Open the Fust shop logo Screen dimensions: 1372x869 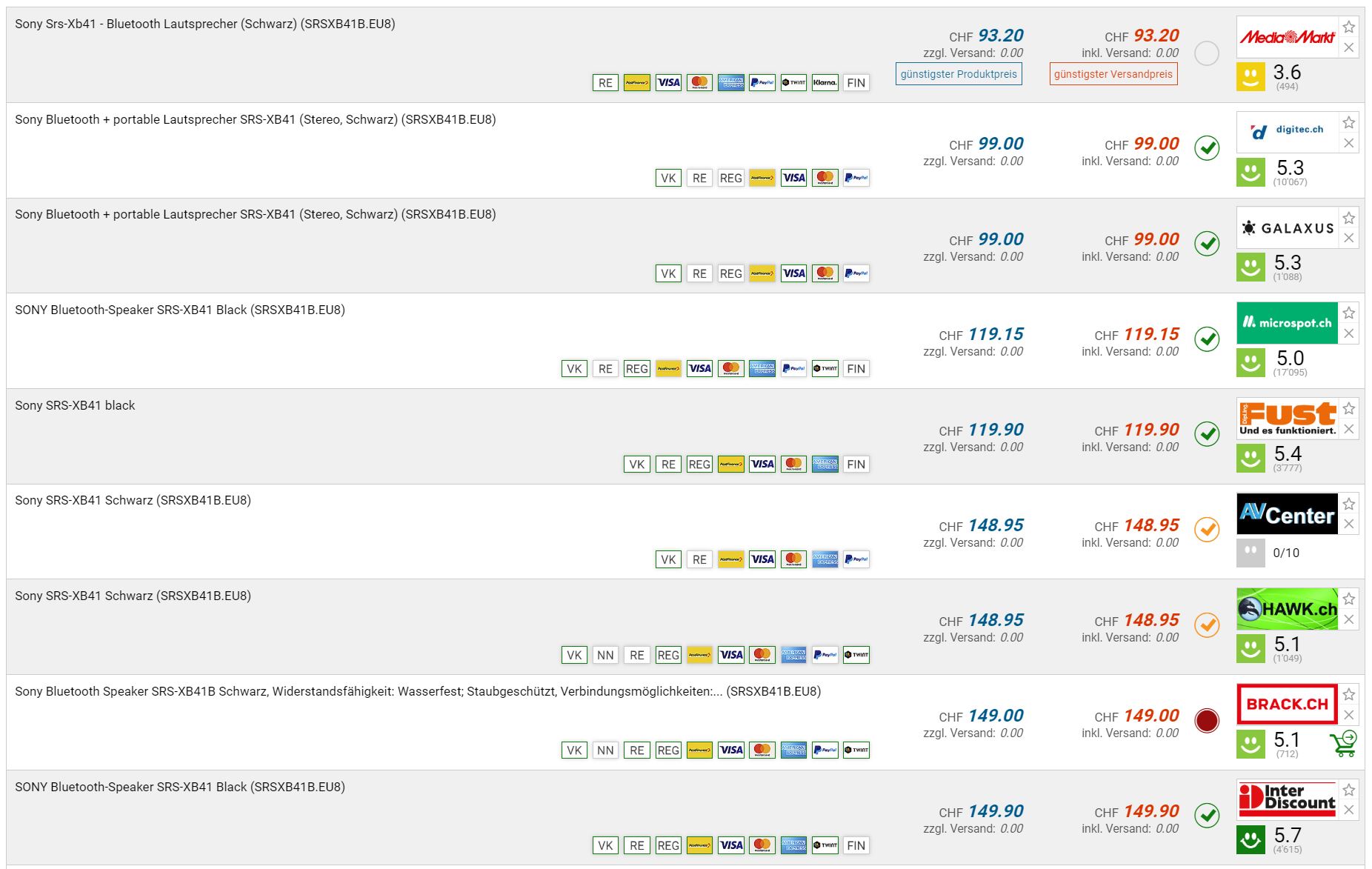(x=1288, y=418)
